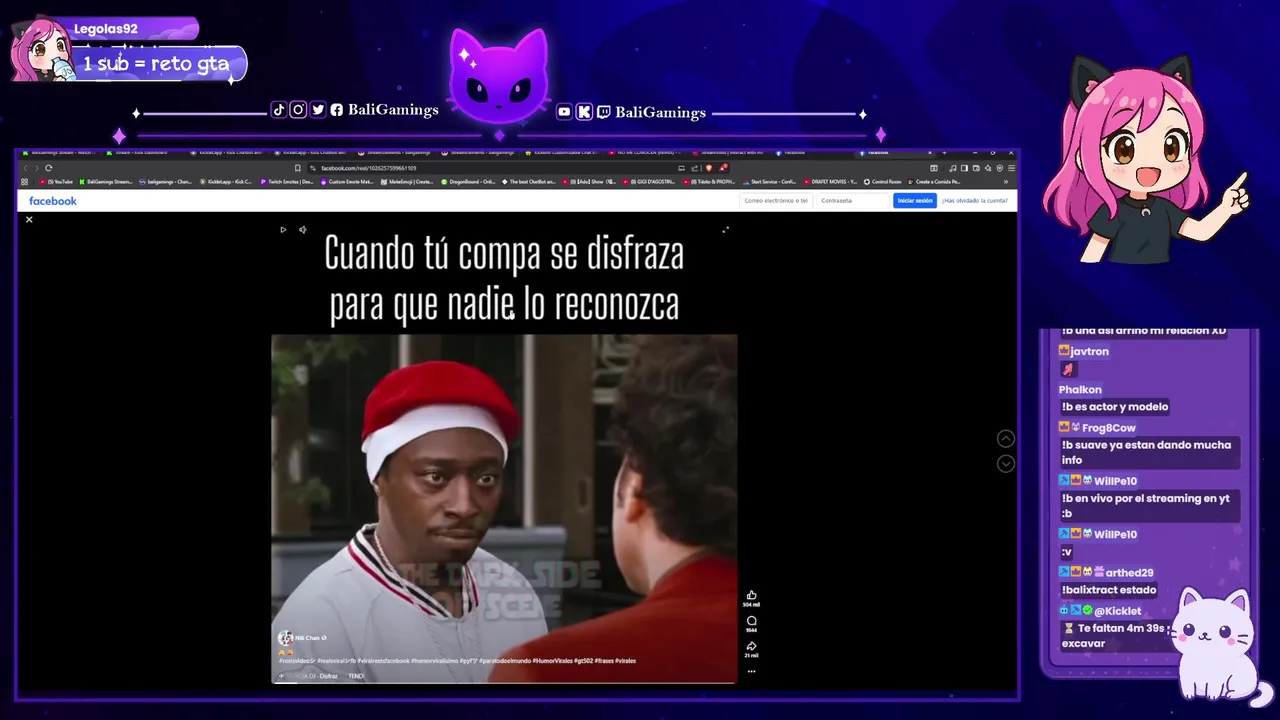
Task: Play the Facebook reel video
Action: (283, 229)
